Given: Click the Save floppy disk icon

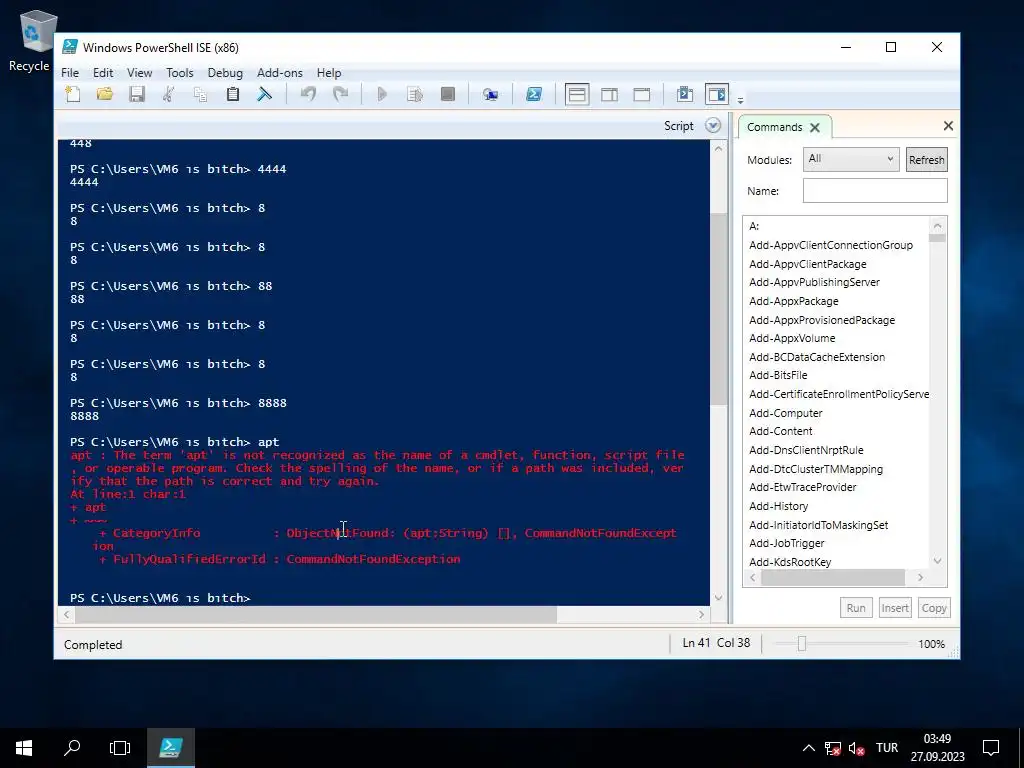Looking at the screenshot, I should (136, 95).
